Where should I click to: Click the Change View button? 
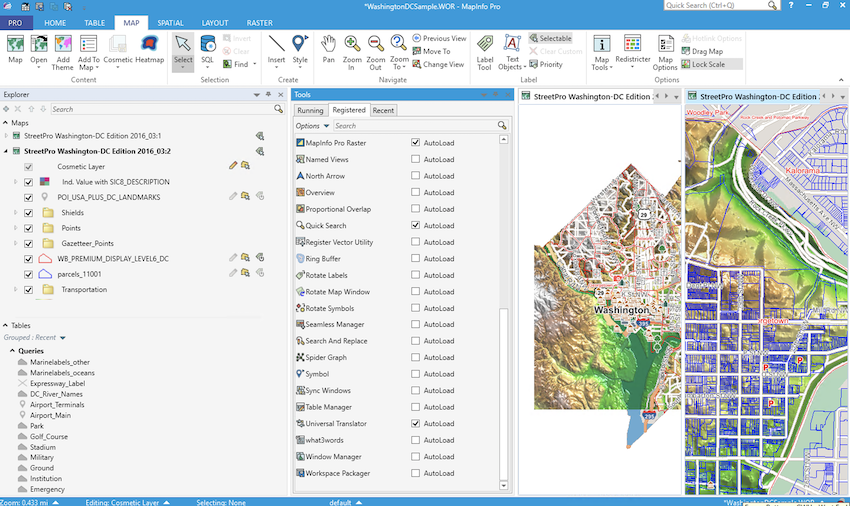[438, 64]
